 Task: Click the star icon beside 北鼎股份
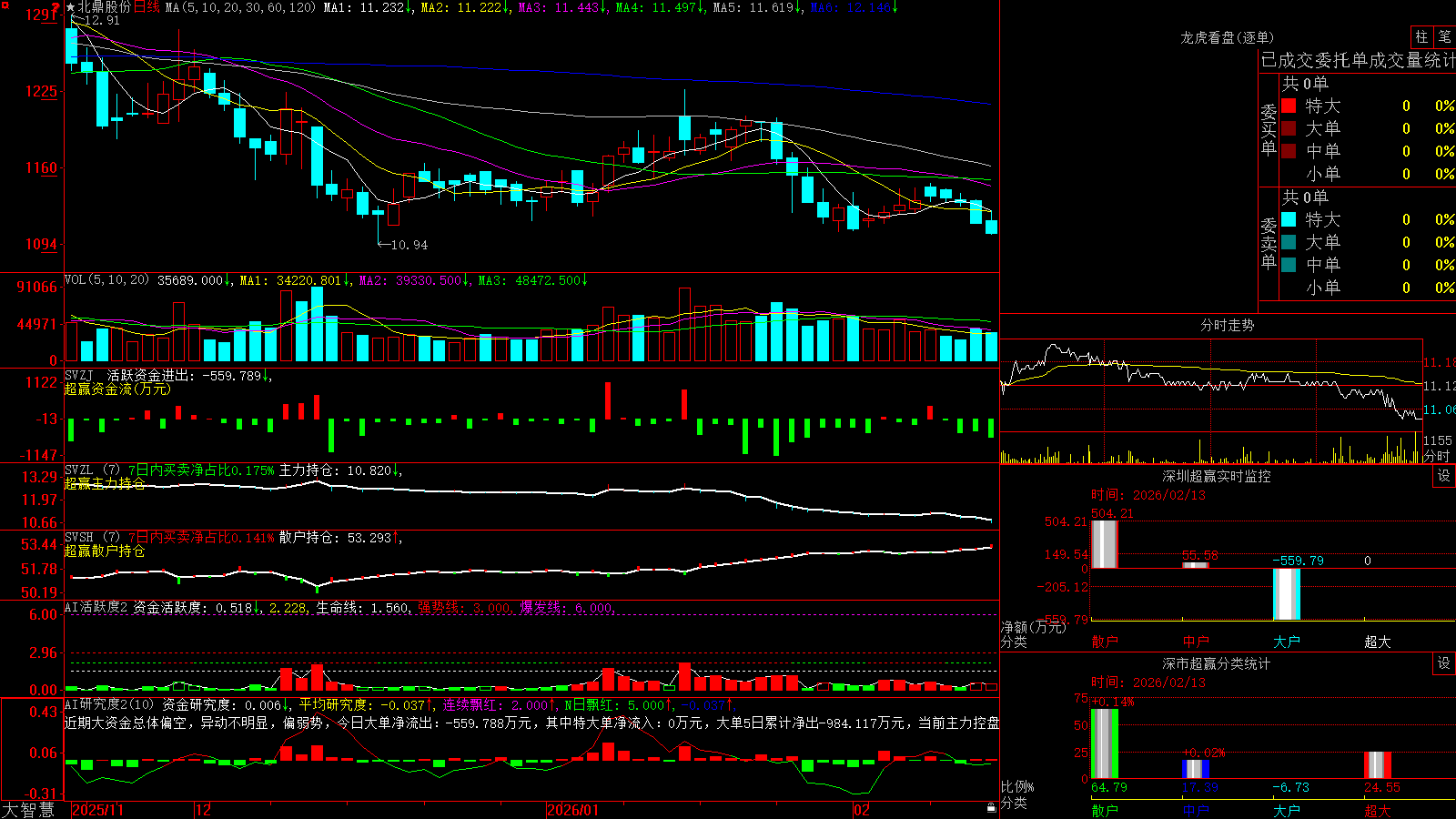(70, 7)
